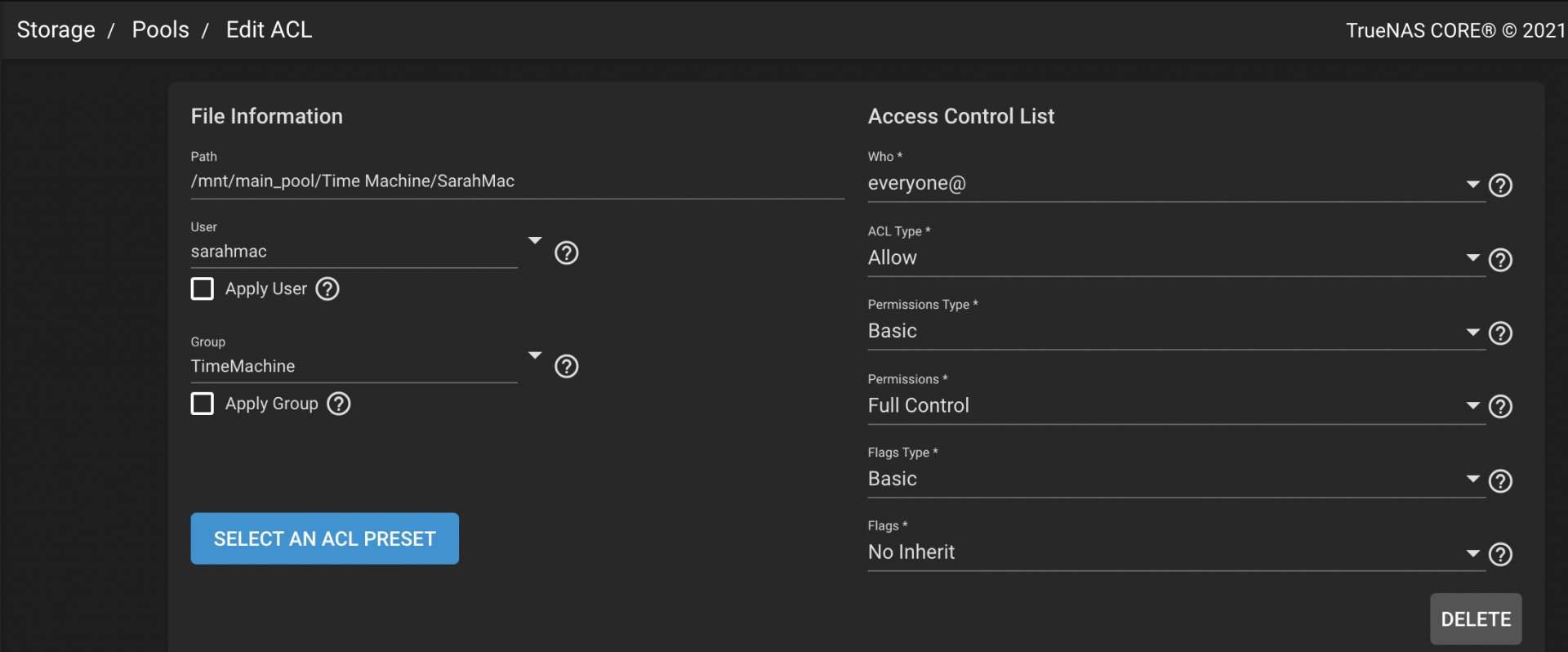
Task: Click help icon for Who field
Action: 1500,185
